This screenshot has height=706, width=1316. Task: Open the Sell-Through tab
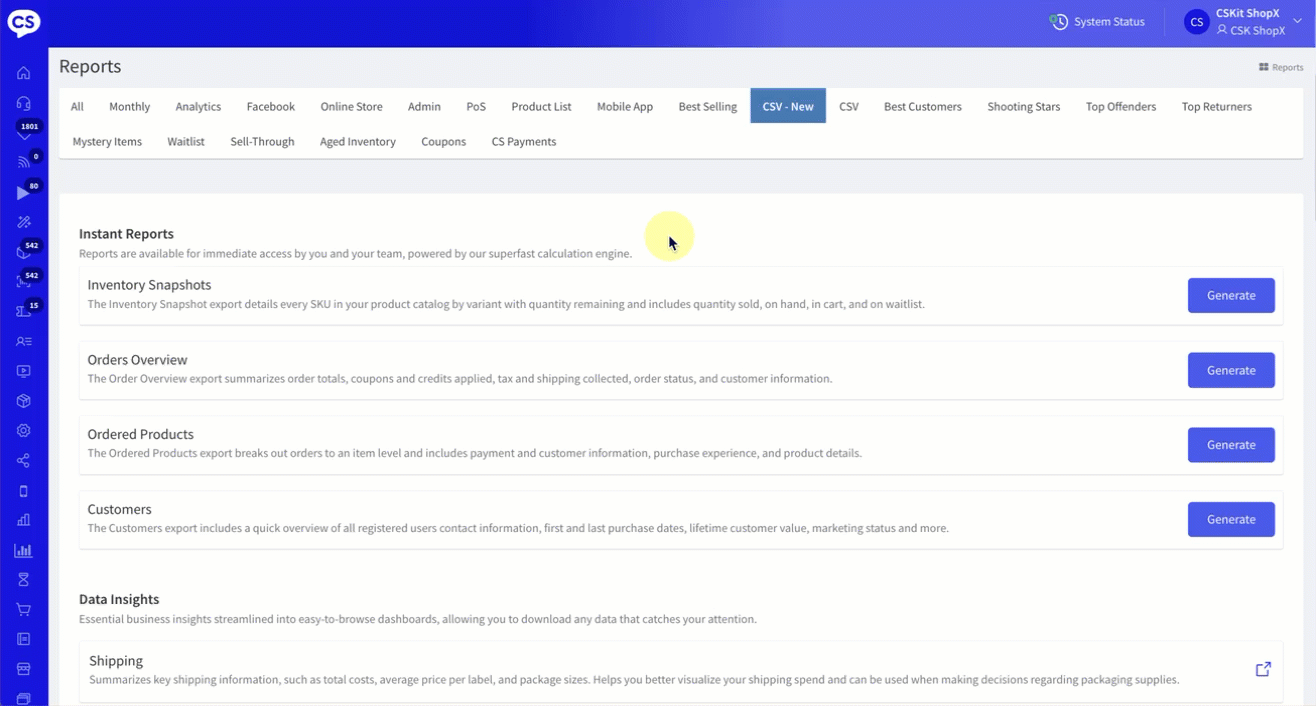(262, 142)
